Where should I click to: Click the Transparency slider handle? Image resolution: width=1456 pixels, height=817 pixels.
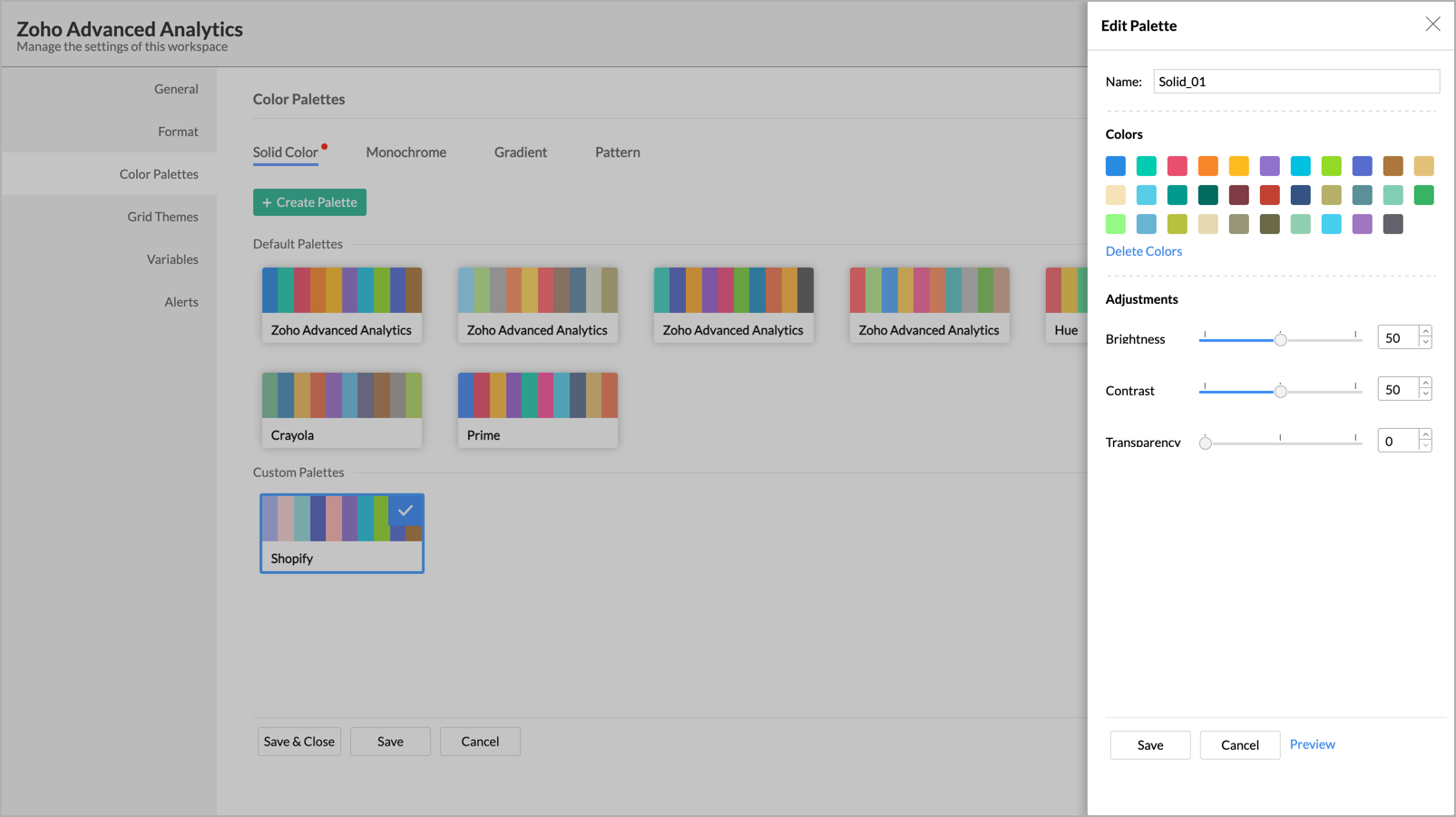(x=1205, y=443)
